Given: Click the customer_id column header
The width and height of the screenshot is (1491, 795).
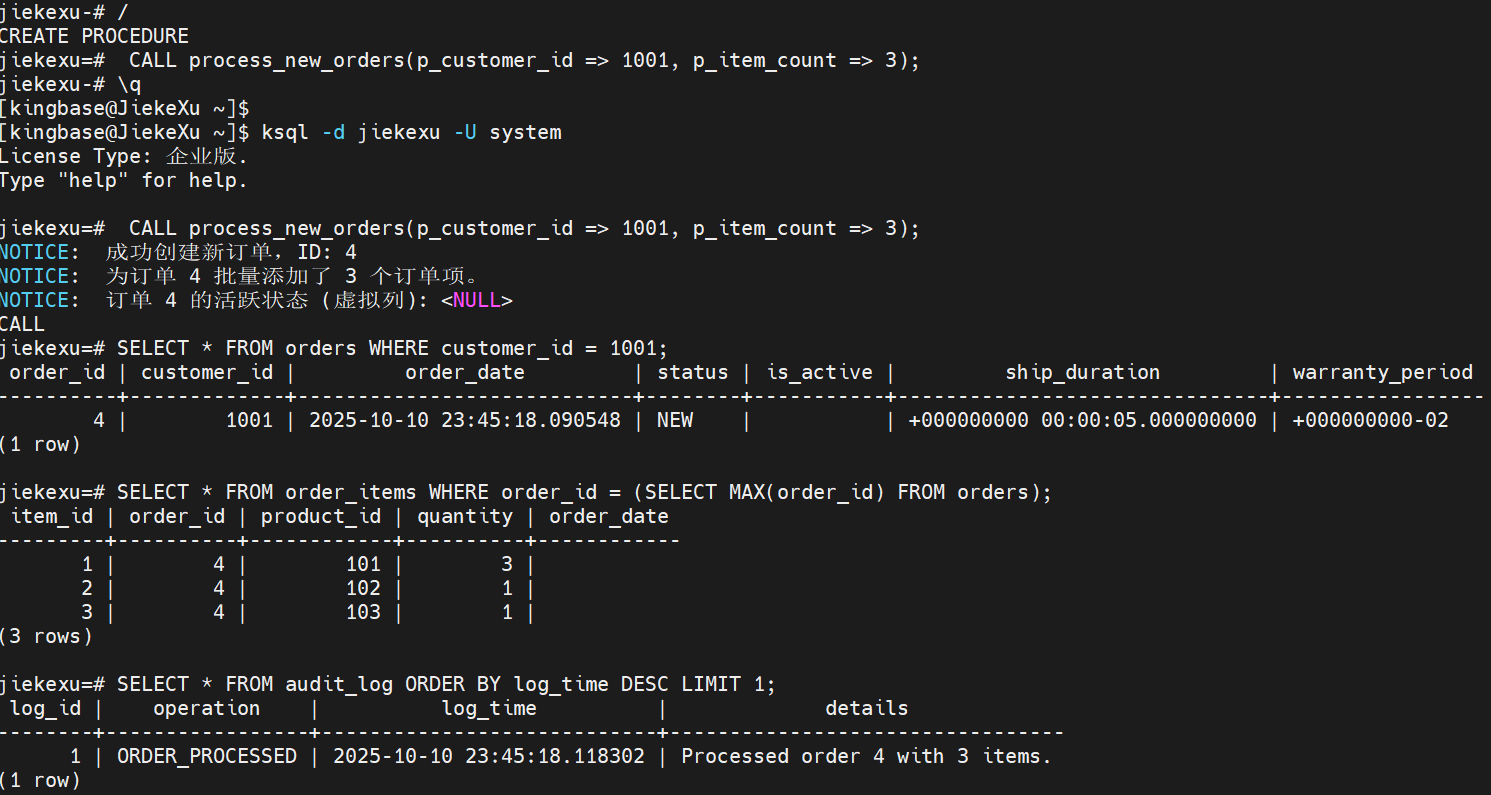Looking at the screenshot, I should click(x=207, y=372).
